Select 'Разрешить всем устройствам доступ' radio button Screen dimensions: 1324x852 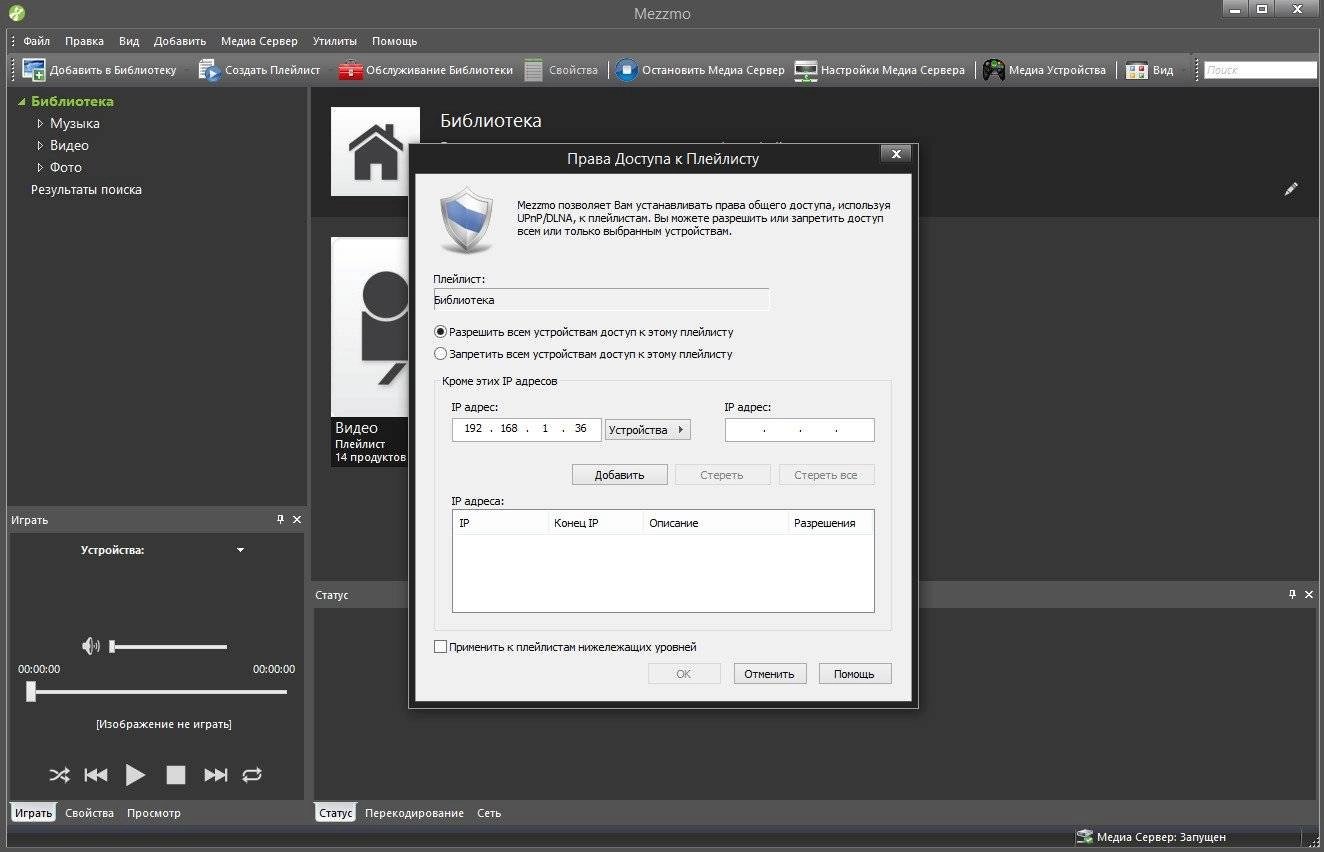click(441, 332)
